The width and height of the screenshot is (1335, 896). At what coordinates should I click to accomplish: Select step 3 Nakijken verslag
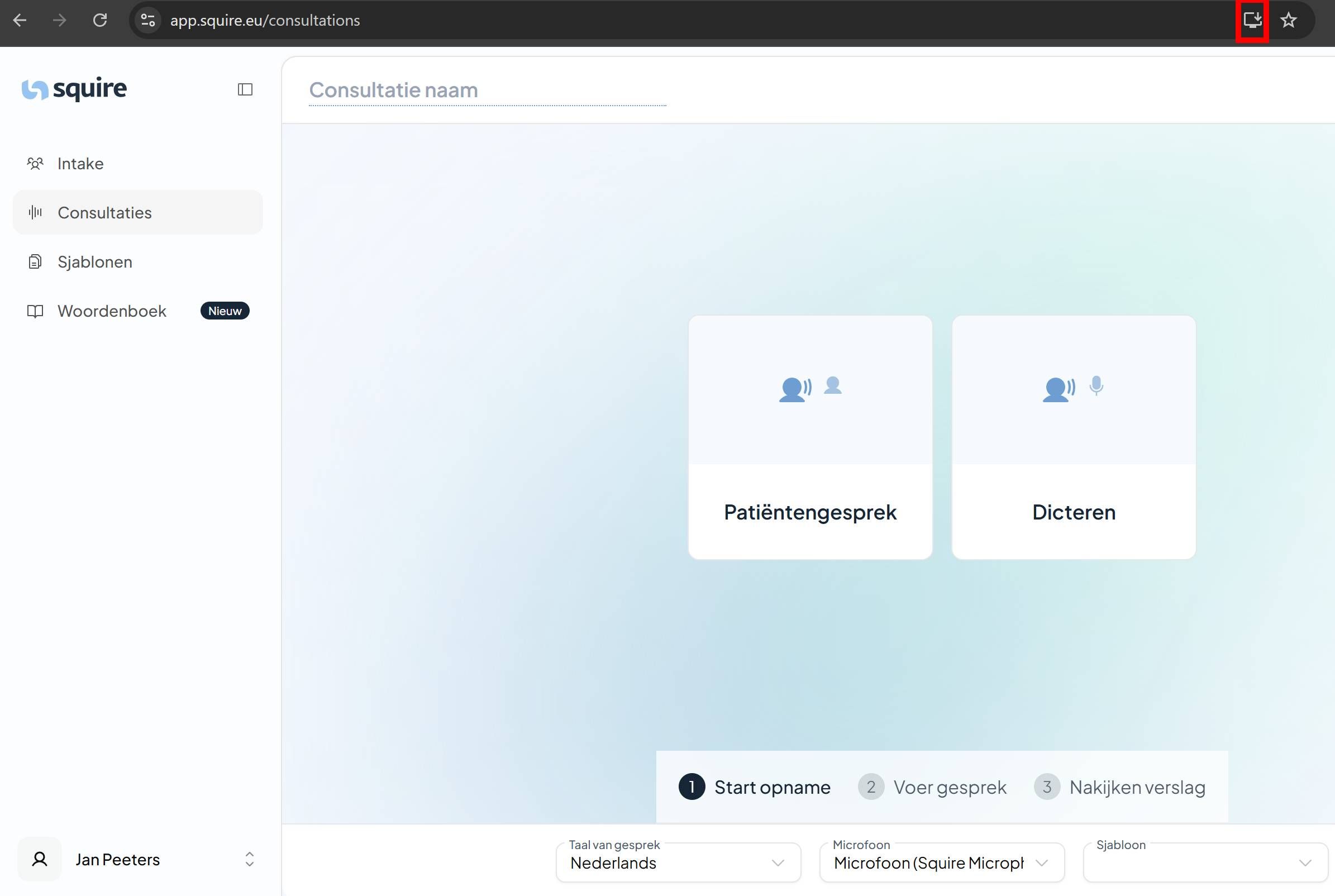coord(1119,787)
